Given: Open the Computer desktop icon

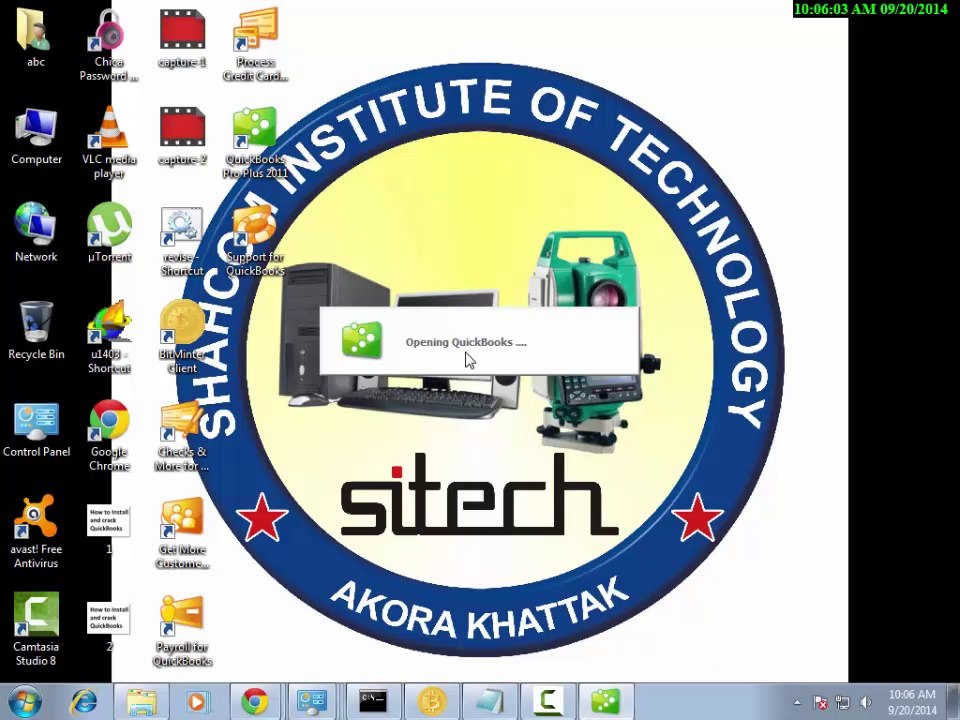Looking at the screenshot, I should coord(36,136).
